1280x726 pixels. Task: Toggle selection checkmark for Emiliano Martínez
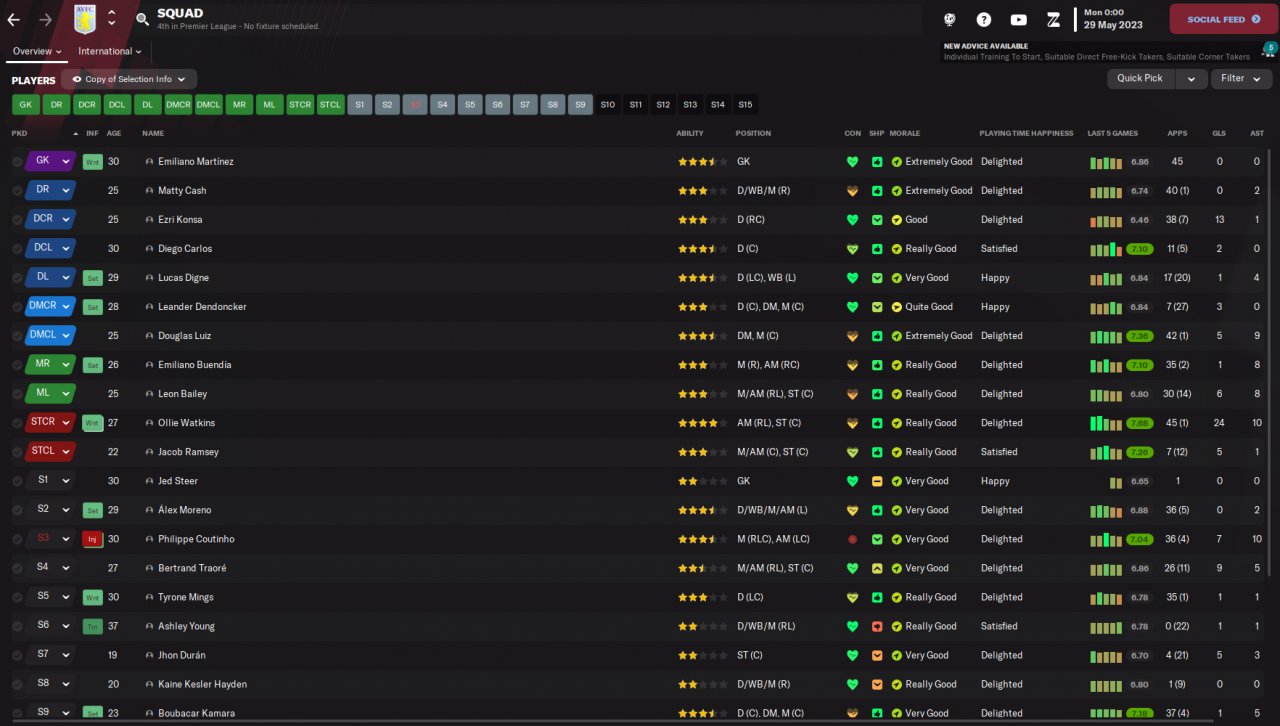pos(17,162)
